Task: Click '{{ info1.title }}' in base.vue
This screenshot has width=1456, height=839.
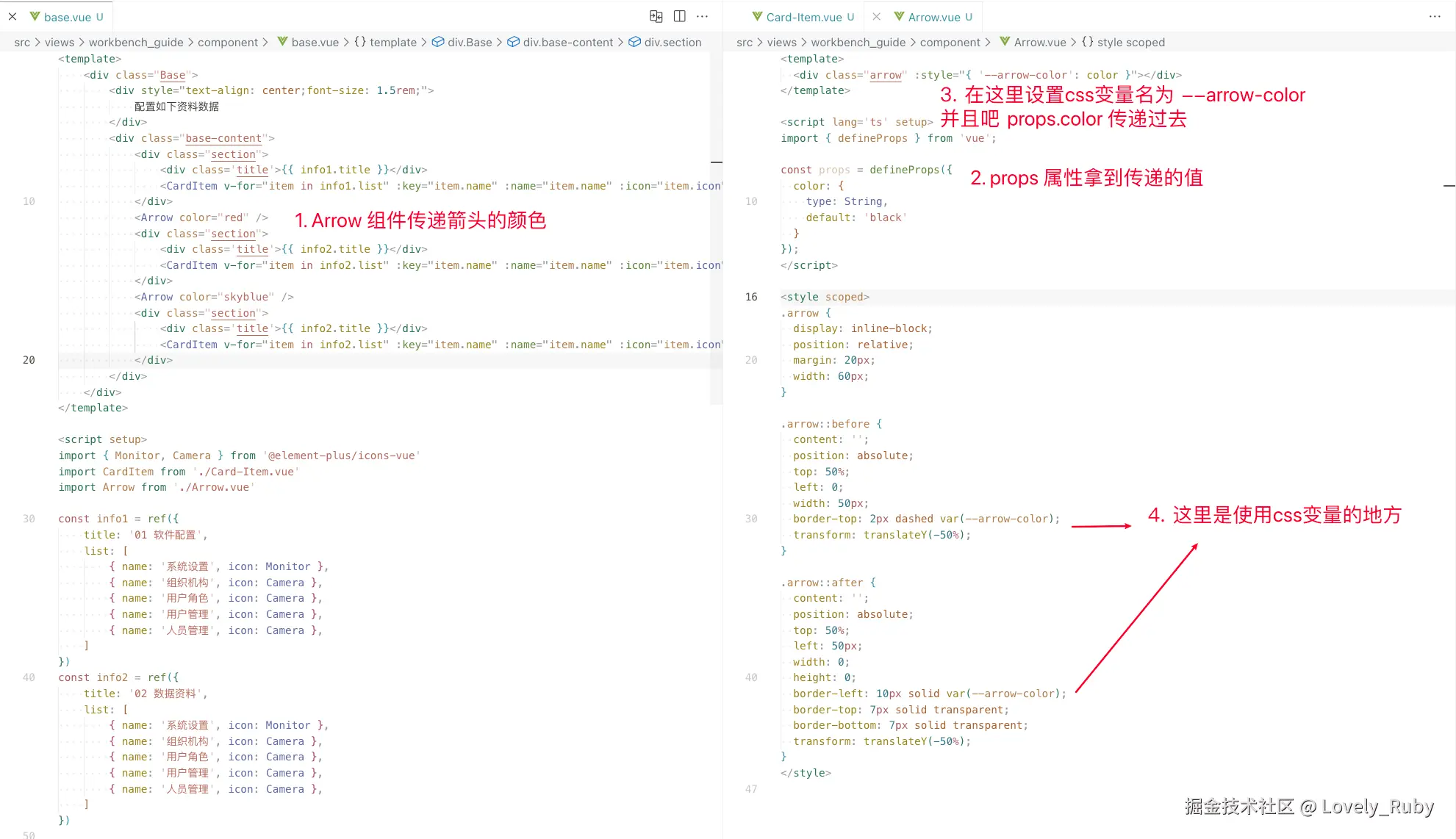Action: [335, 170]
